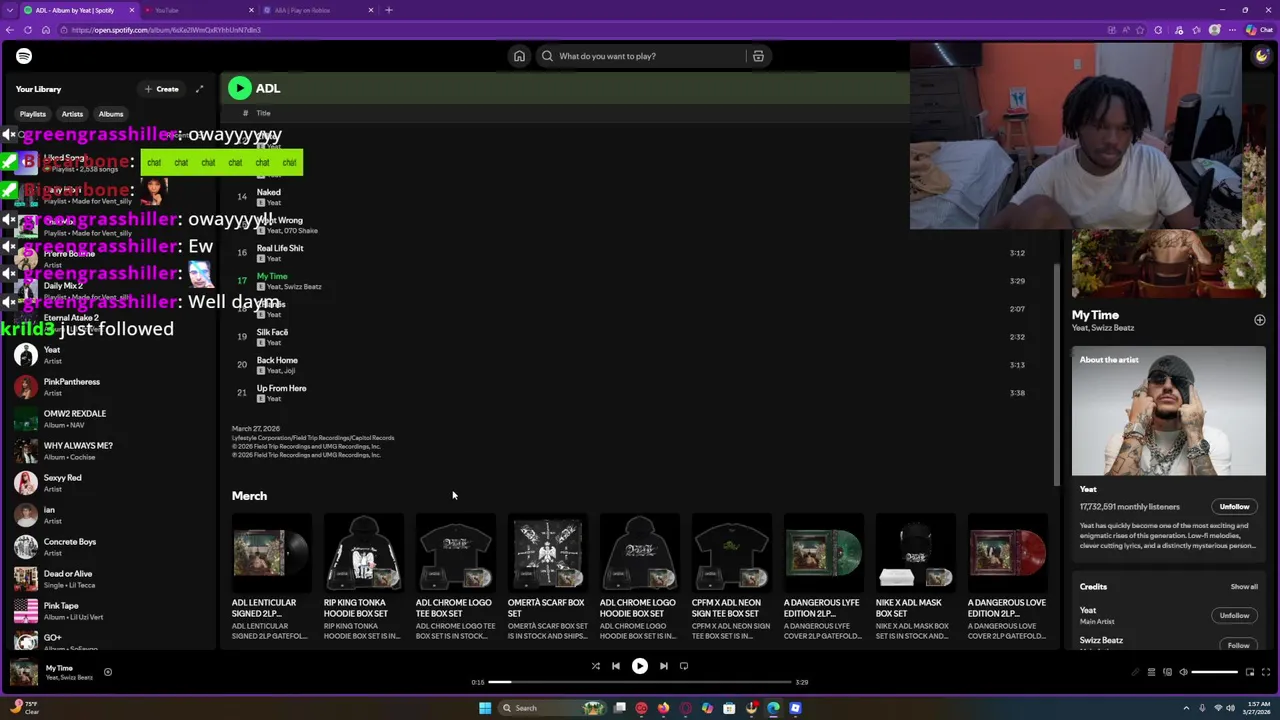The height and width of the screenshot is (720, 1280).
Task: Unfollow Yeat in the Credits section
Action: 1234,615
